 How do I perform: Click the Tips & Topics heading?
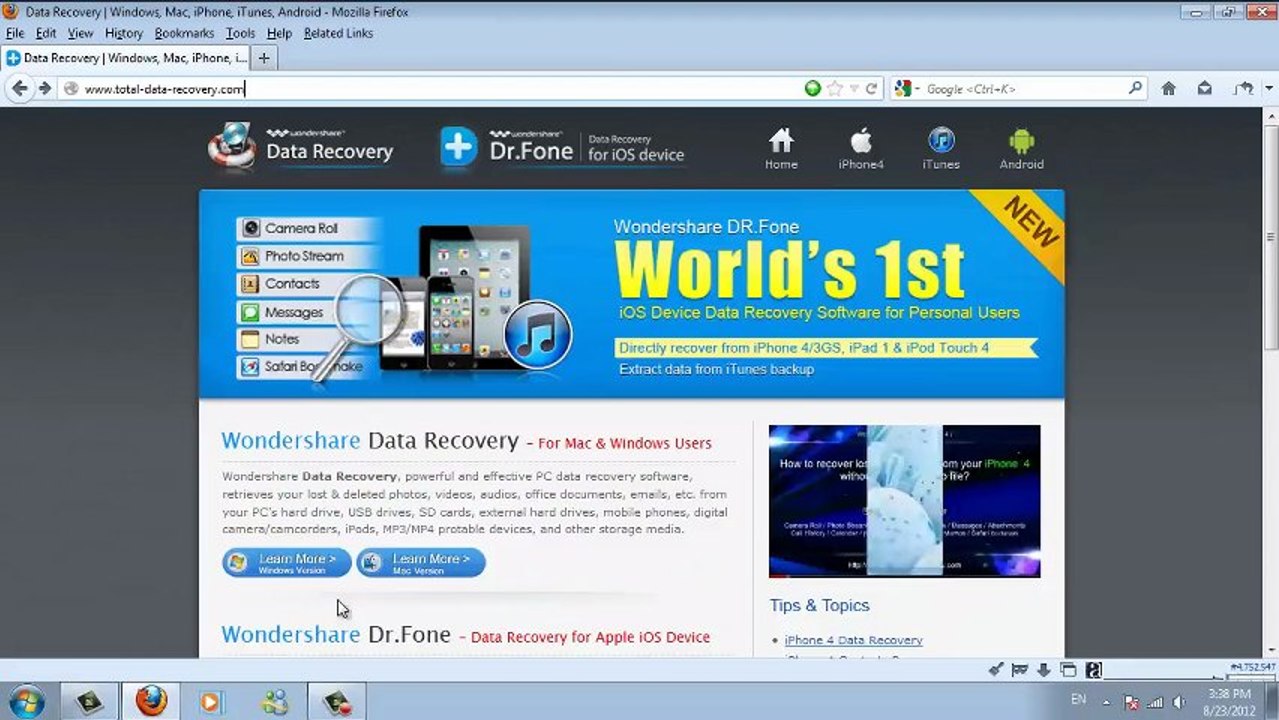click(x=819, y=605)
